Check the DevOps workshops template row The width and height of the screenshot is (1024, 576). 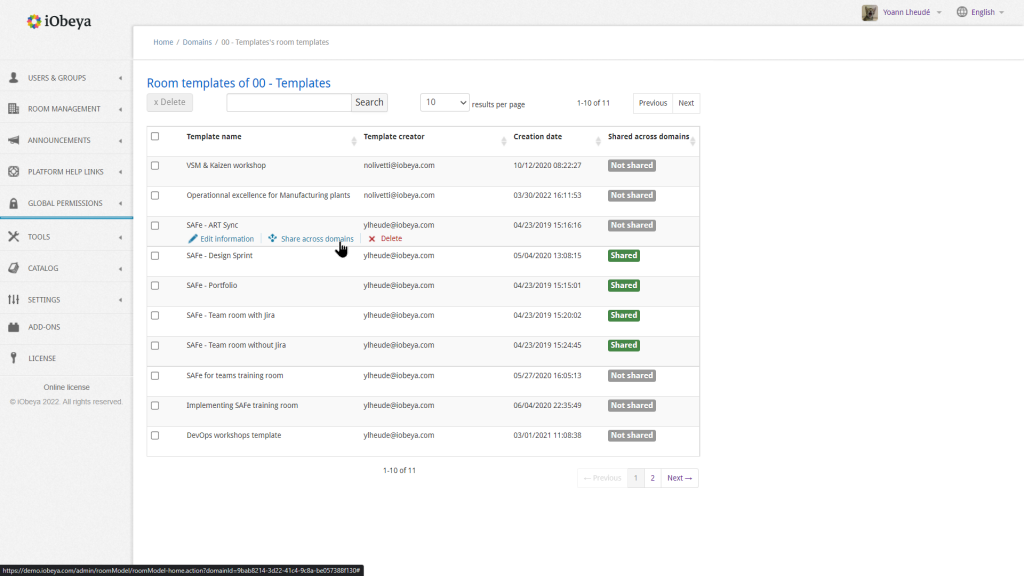tap(155, 436)
